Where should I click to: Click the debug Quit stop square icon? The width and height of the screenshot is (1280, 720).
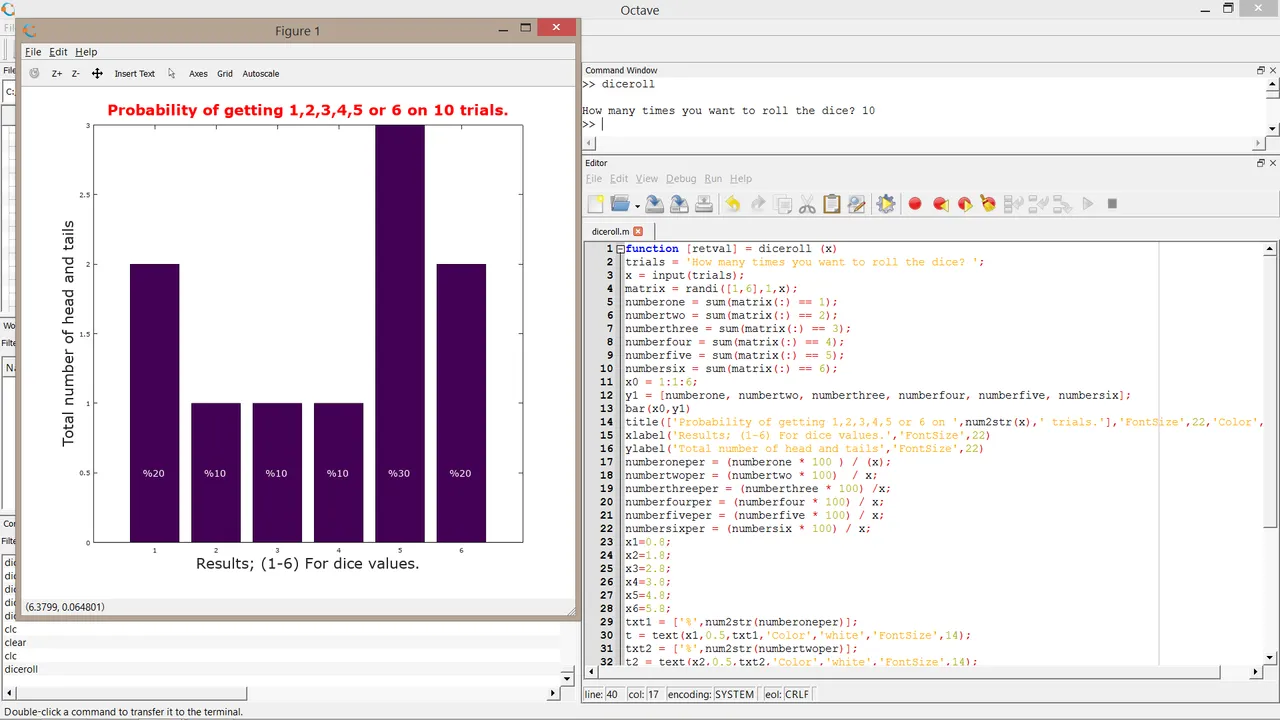pos(1111,204)
